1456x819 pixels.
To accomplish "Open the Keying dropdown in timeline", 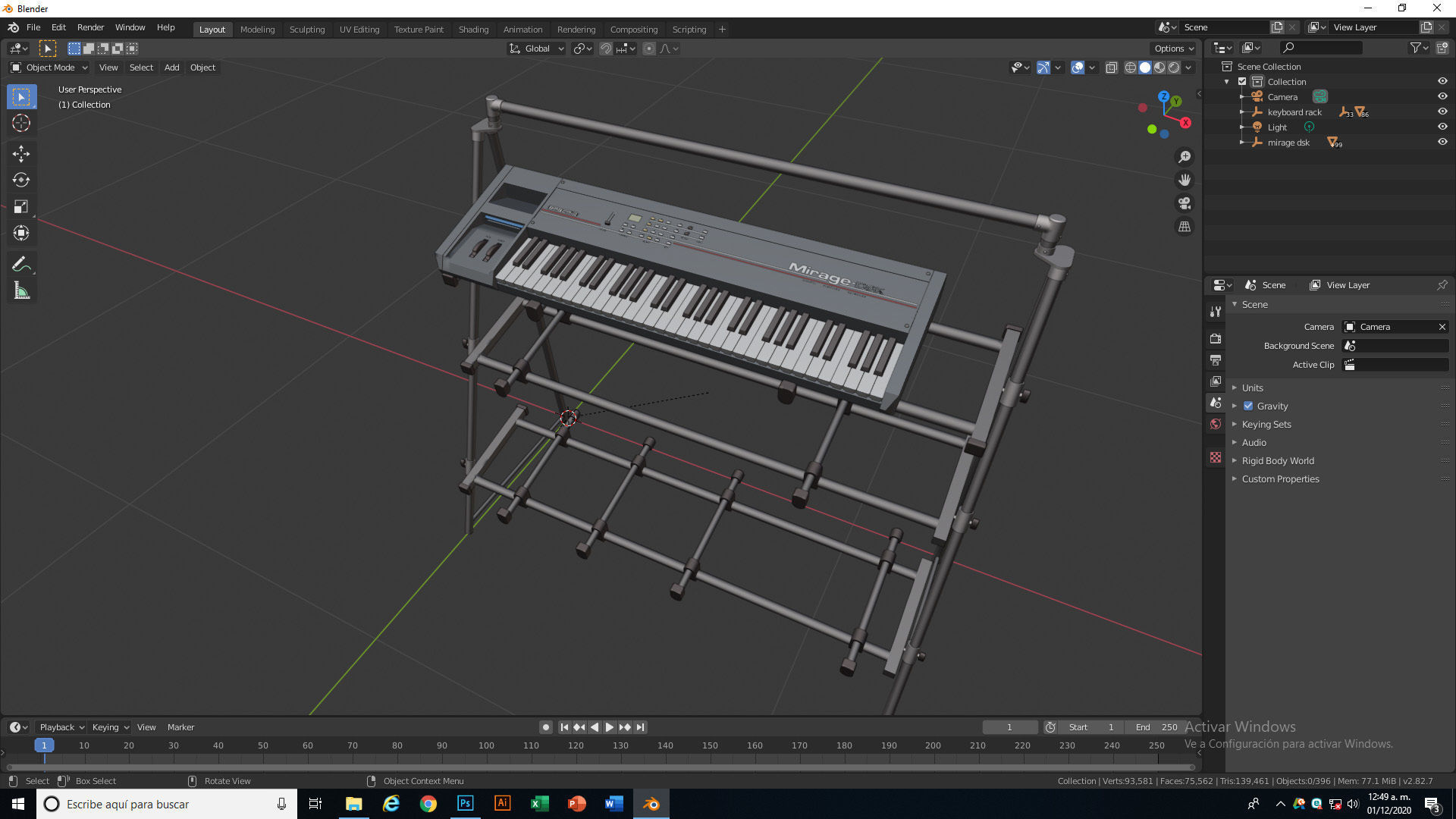I will pos(110,727).
